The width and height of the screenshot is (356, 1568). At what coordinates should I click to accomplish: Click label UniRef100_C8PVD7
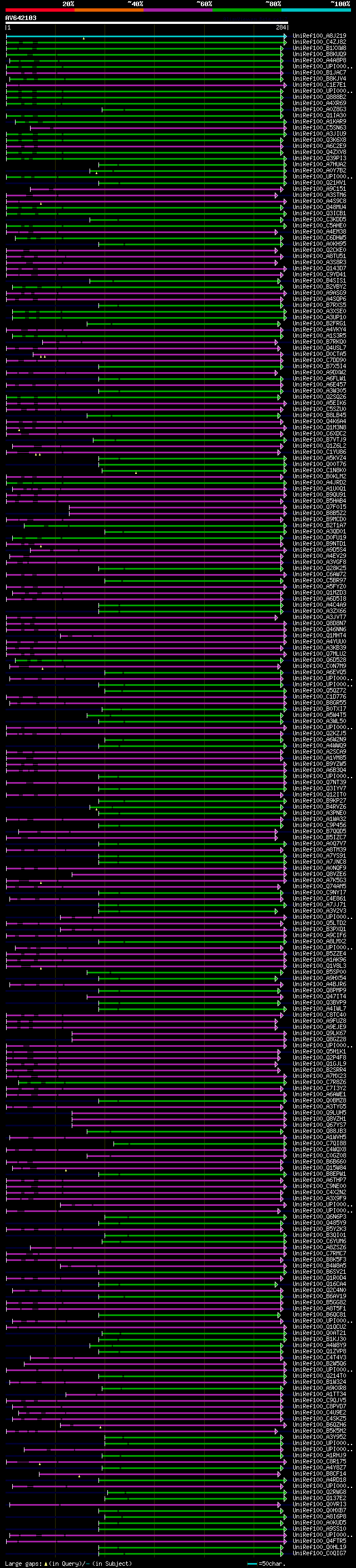(x=319, y=1406)
